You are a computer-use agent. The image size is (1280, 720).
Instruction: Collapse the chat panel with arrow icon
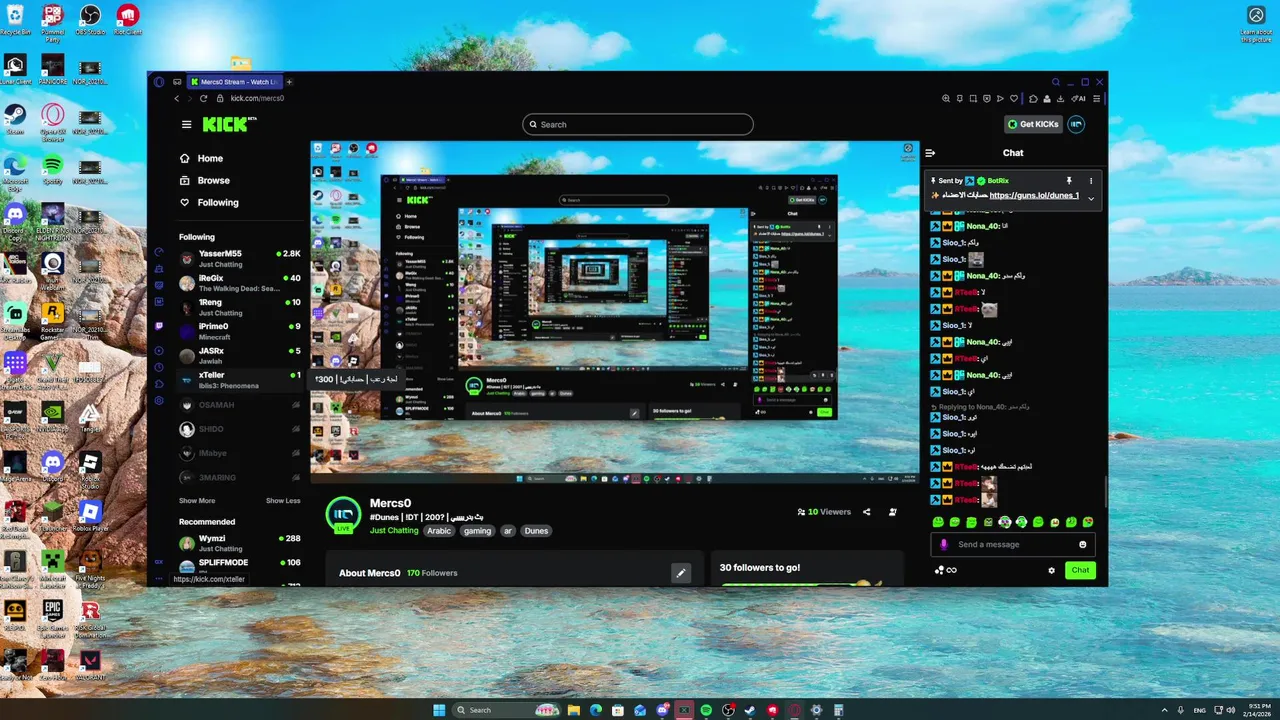pos(930,153)
